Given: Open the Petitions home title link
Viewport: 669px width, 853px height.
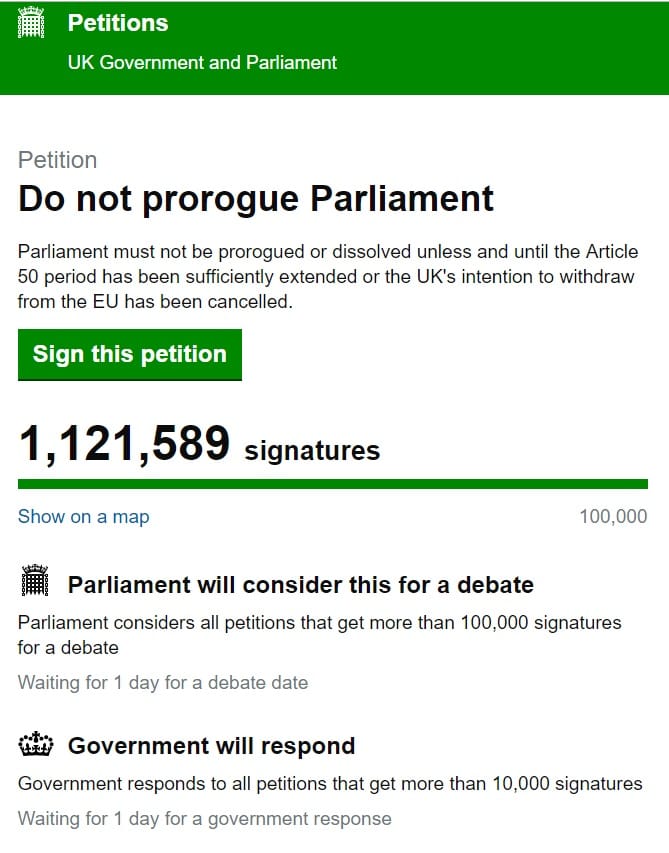Looking at the screenshot, I should tap(118, 23).
